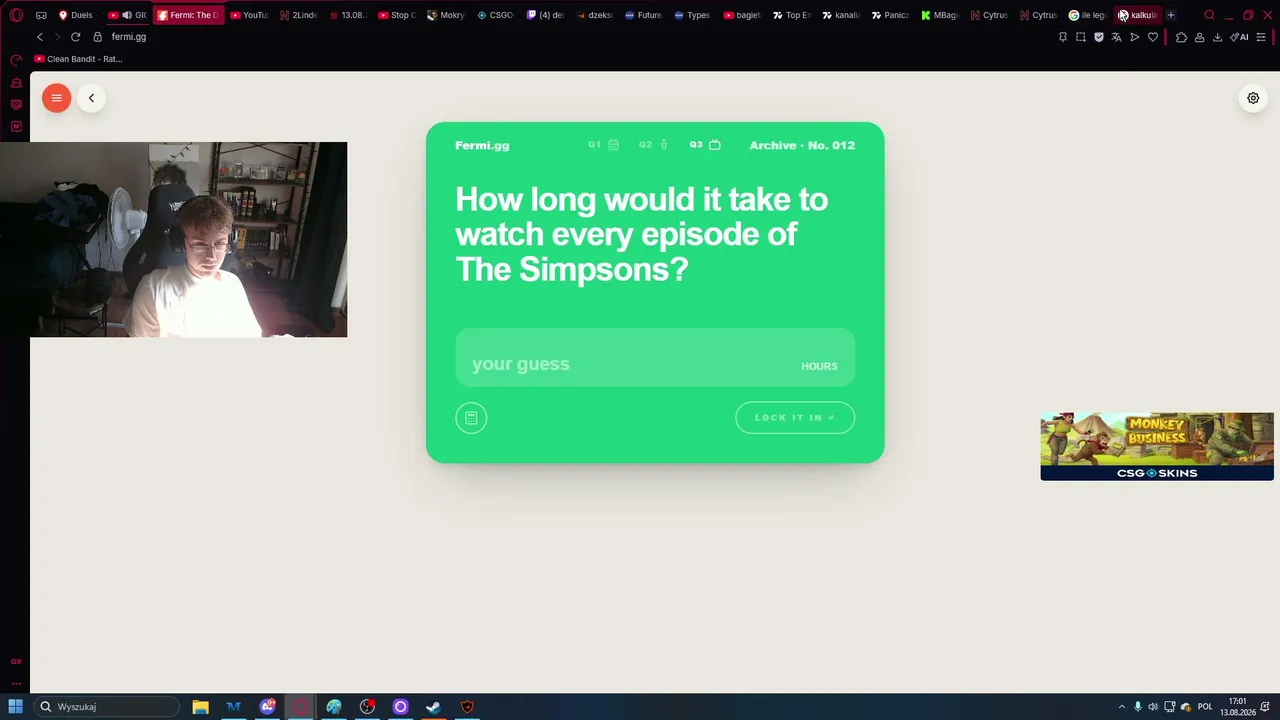Switch to the 2Linde tab
Viewport: 1280px width, 720px height.
pos(299,15)
